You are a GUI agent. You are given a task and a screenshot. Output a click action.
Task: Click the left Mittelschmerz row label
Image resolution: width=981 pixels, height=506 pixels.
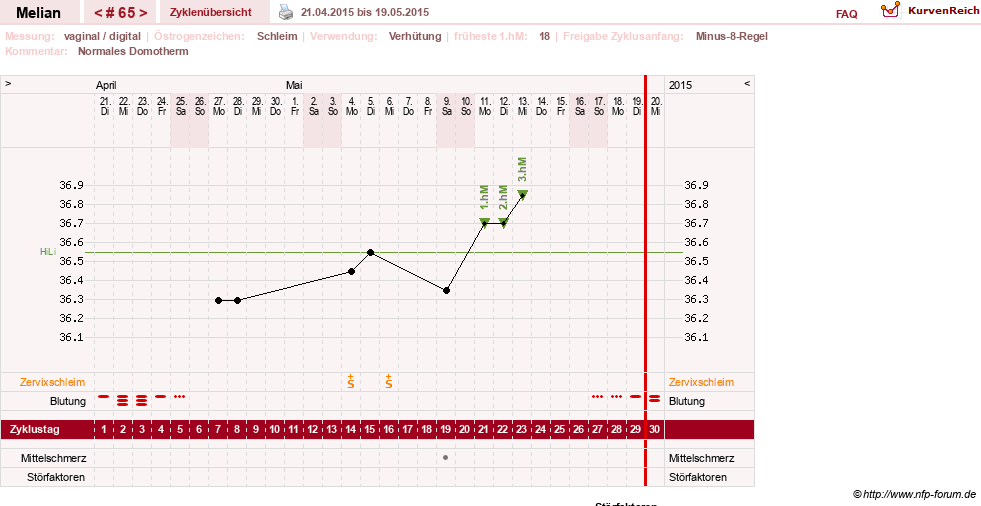click(53, 458)
